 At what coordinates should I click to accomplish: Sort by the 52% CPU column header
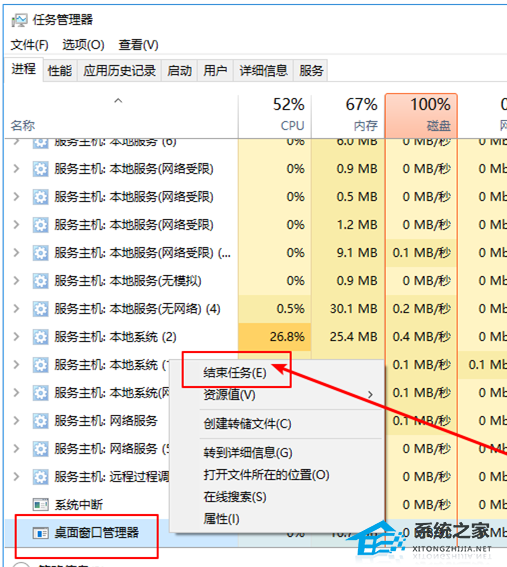tap(275, 116)
